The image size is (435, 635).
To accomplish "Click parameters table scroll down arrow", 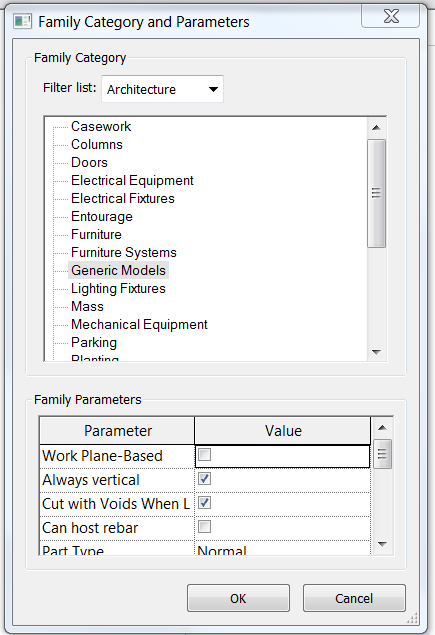I will [382, 544].
